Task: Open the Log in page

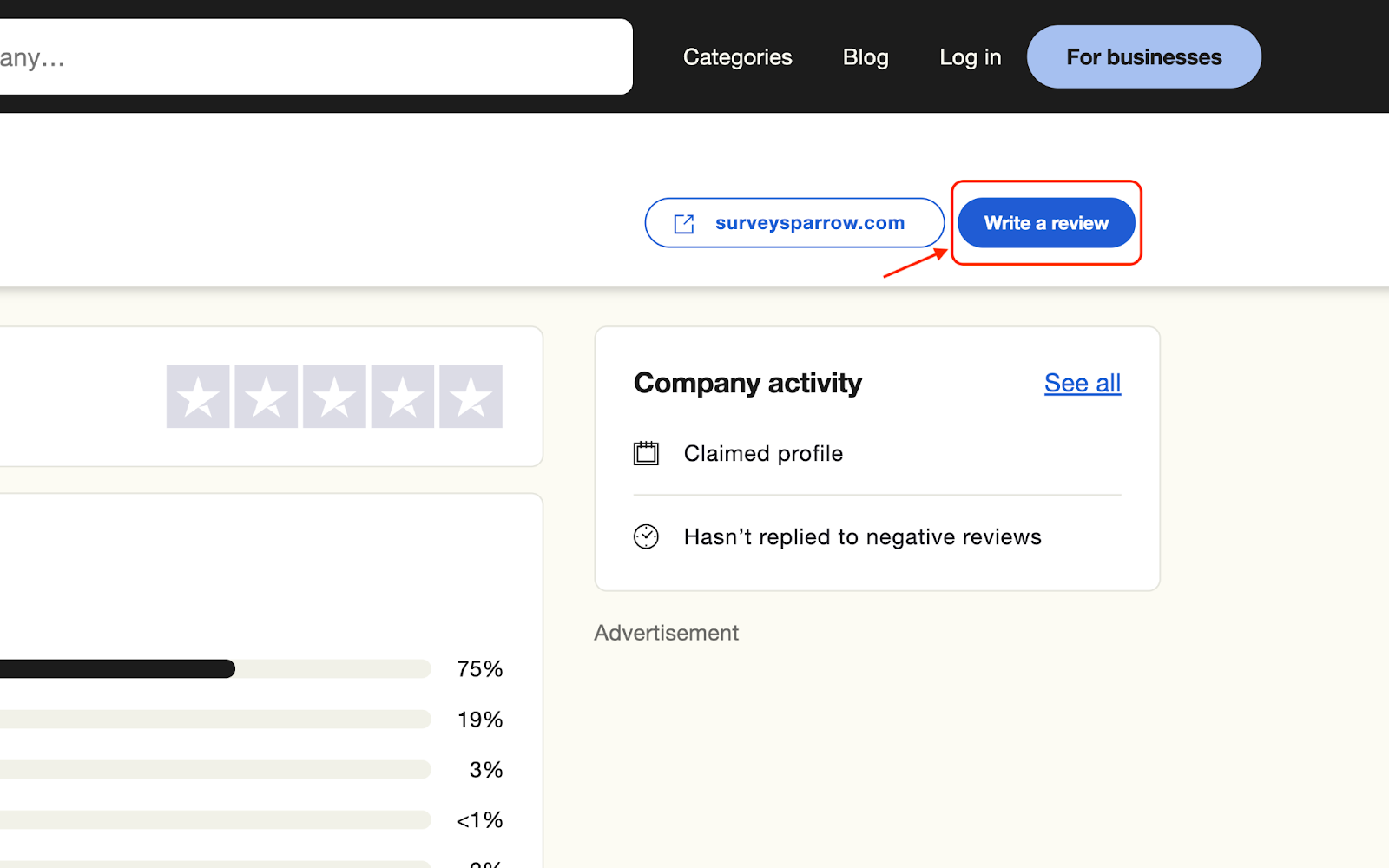Action: pos(970,57)
